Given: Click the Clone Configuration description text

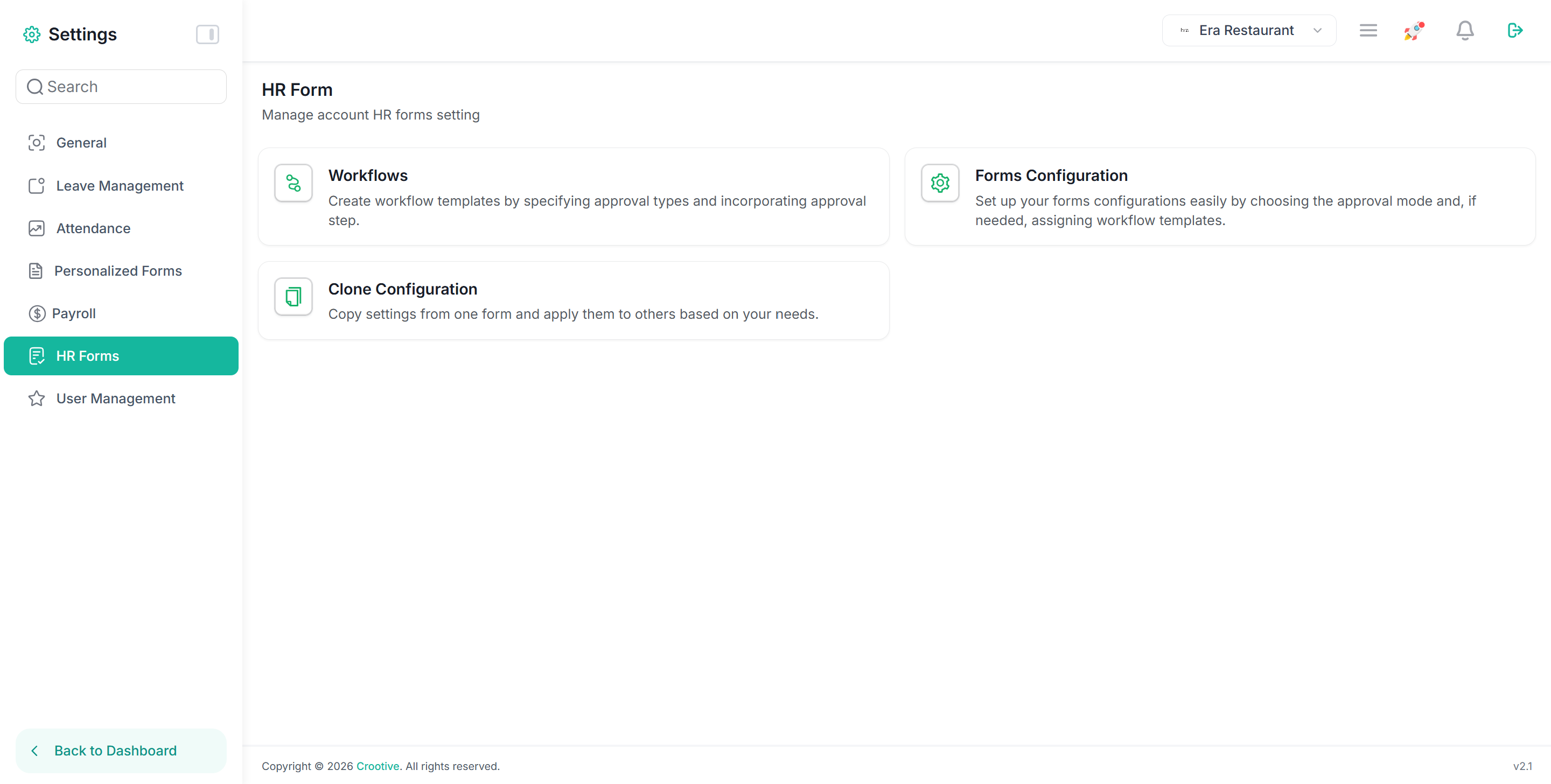Looking at the screenshot, I should [x=573, y=314].
